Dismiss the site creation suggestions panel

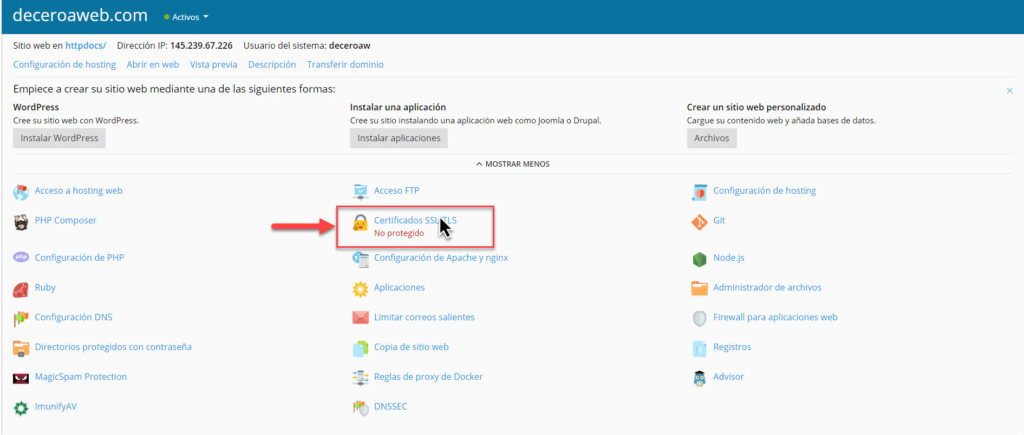(1010, 91)
